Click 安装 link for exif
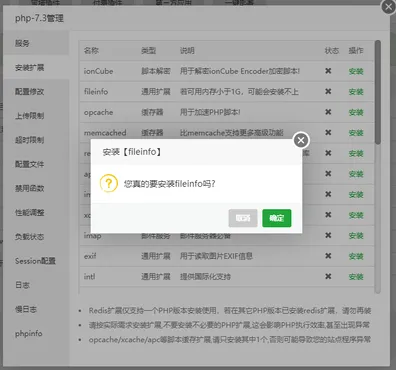This screenshot has width=396, height=370. pyautogui.click(x=356, y=256)
